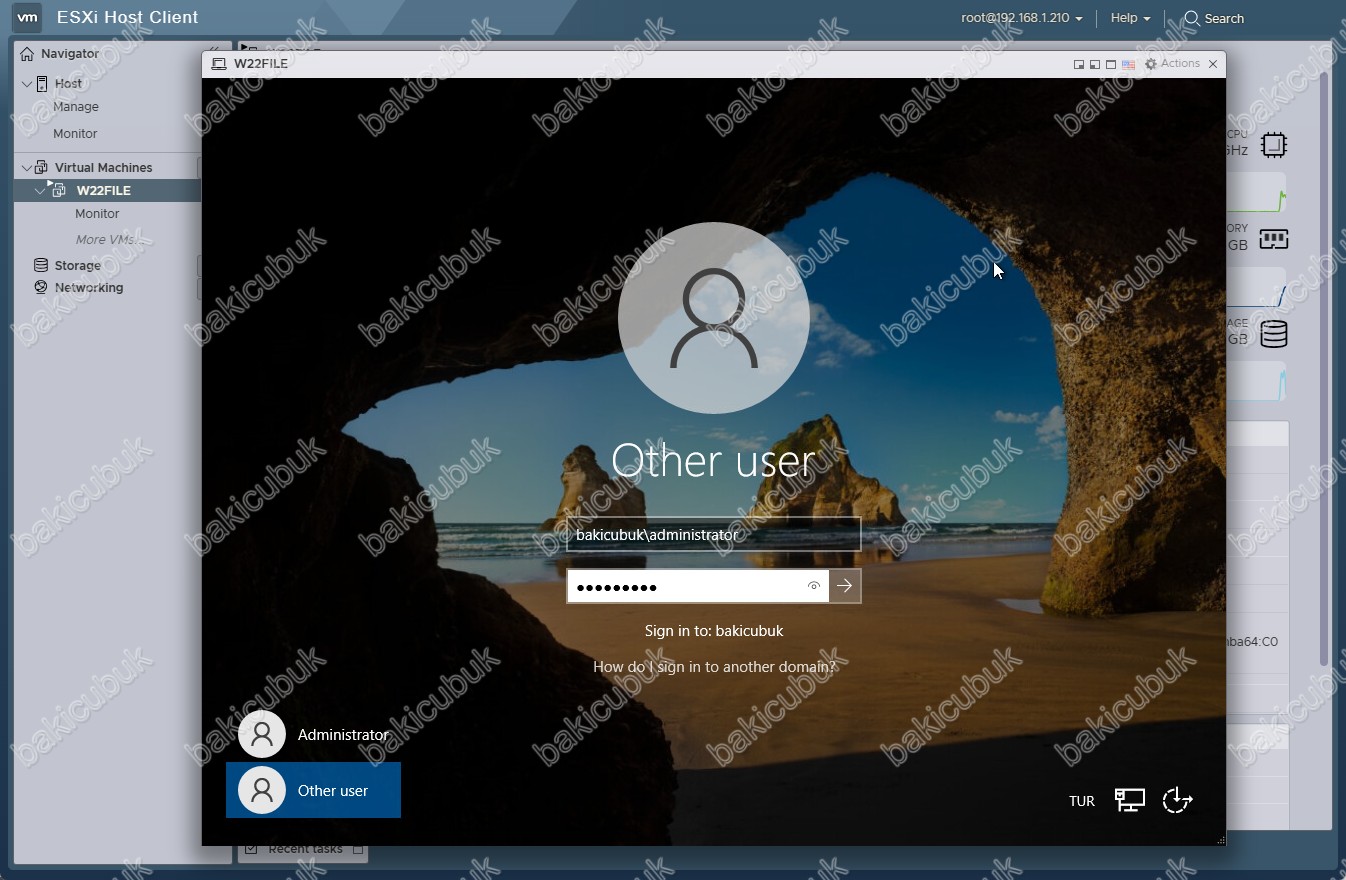
Task: Select W22FILE VM in the navigator
Action: (x=104, y=190)
